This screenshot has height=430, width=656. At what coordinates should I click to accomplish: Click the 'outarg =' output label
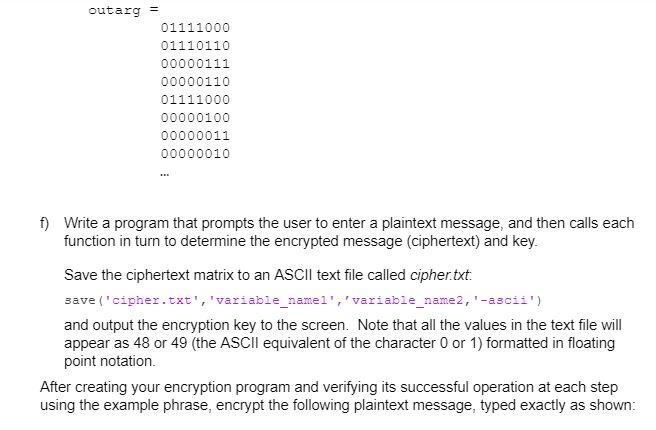coord(123,10)
